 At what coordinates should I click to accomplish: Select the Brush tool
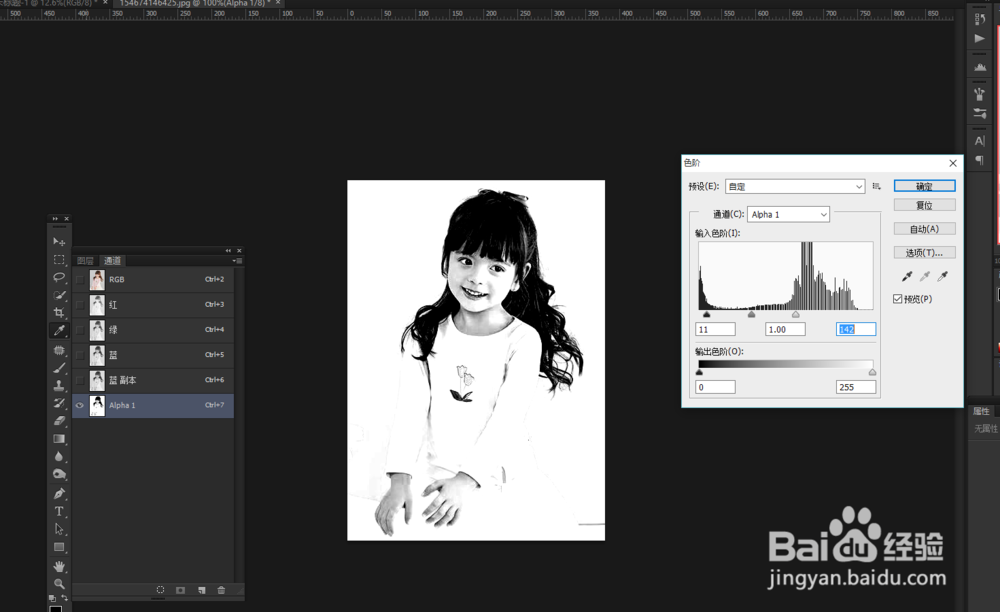pyautogui.click(x=59, y=368)
